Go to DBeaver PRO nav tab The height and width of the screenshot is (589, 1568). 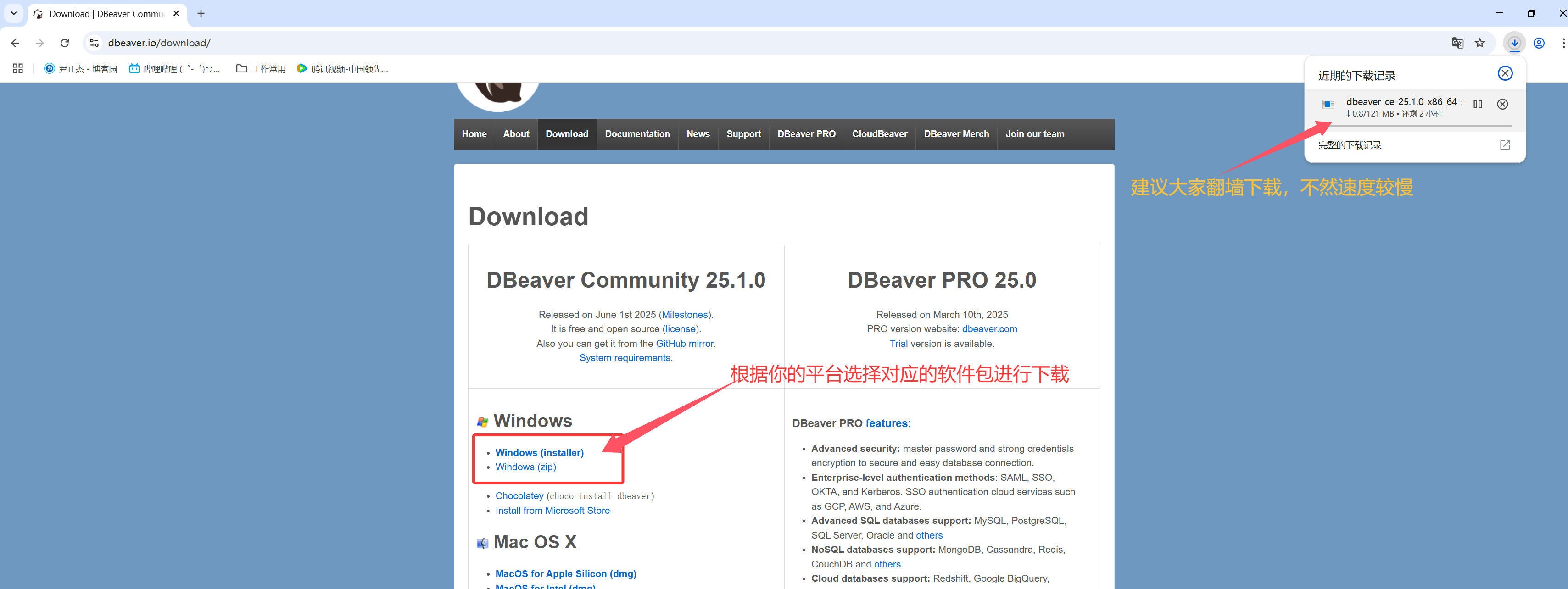point(806,134)
